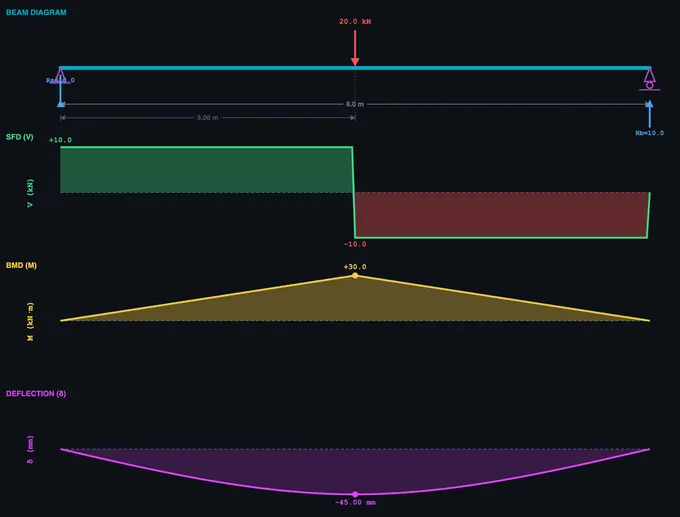Image resolution: width=680 pixels, height=517 pixels.
Task: Click the green positive shear region
Action: click(206, 170)
